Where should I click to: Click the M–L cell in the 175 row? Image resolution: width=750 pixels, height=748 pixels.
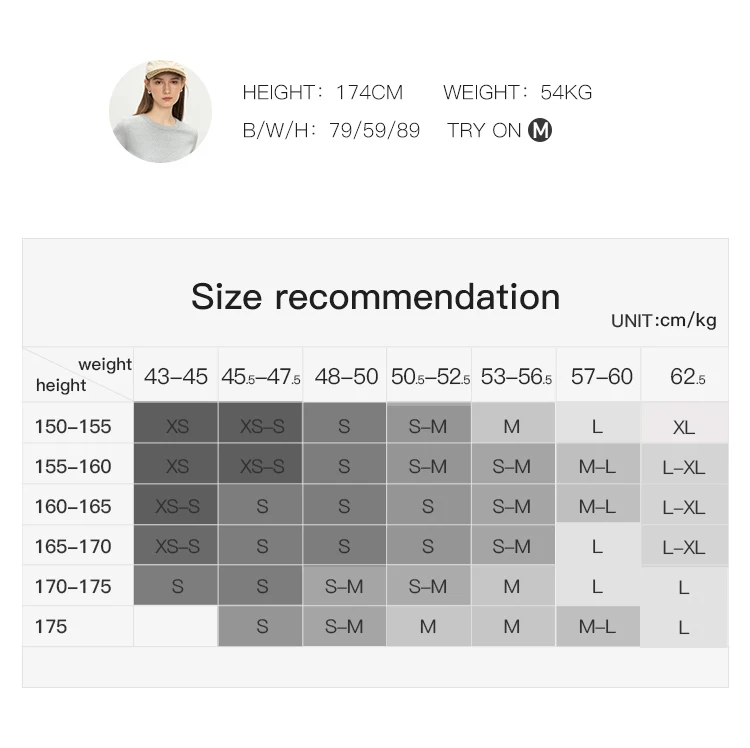(598, 626)
